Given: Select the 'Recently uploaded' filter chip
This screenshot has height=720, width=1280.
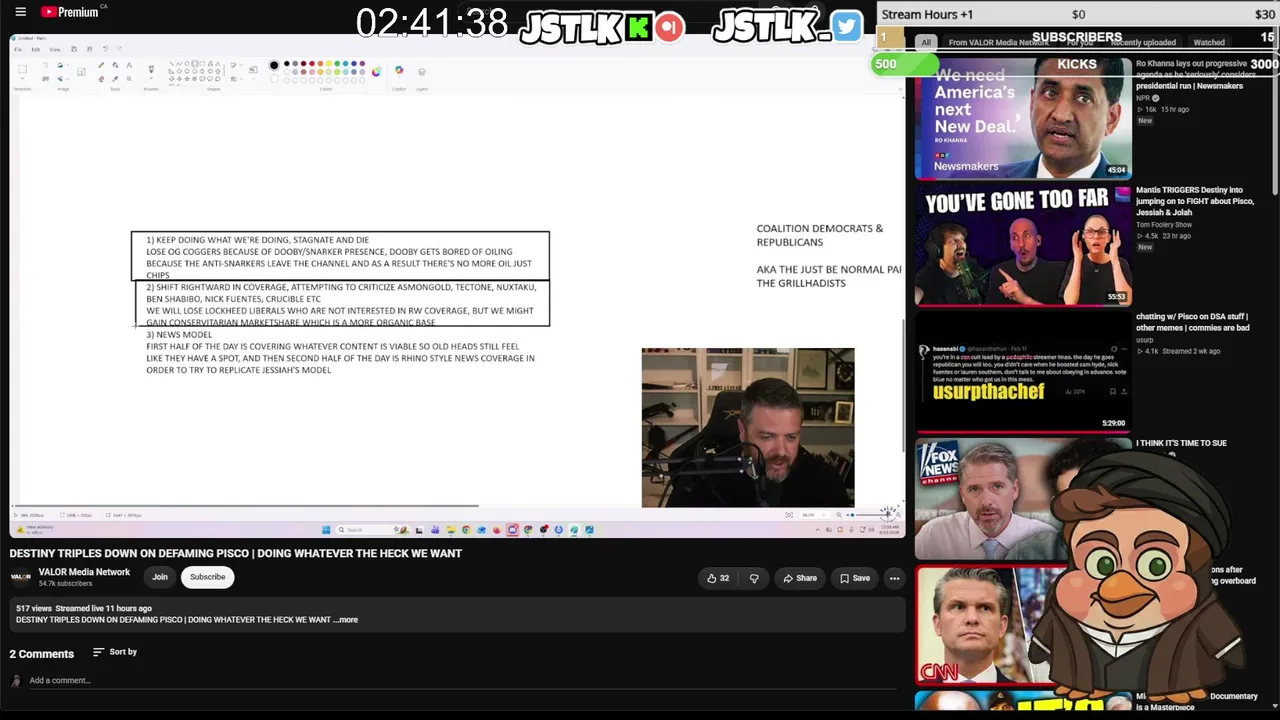Looking at the screenshot, I should [x=1143, y=42].
